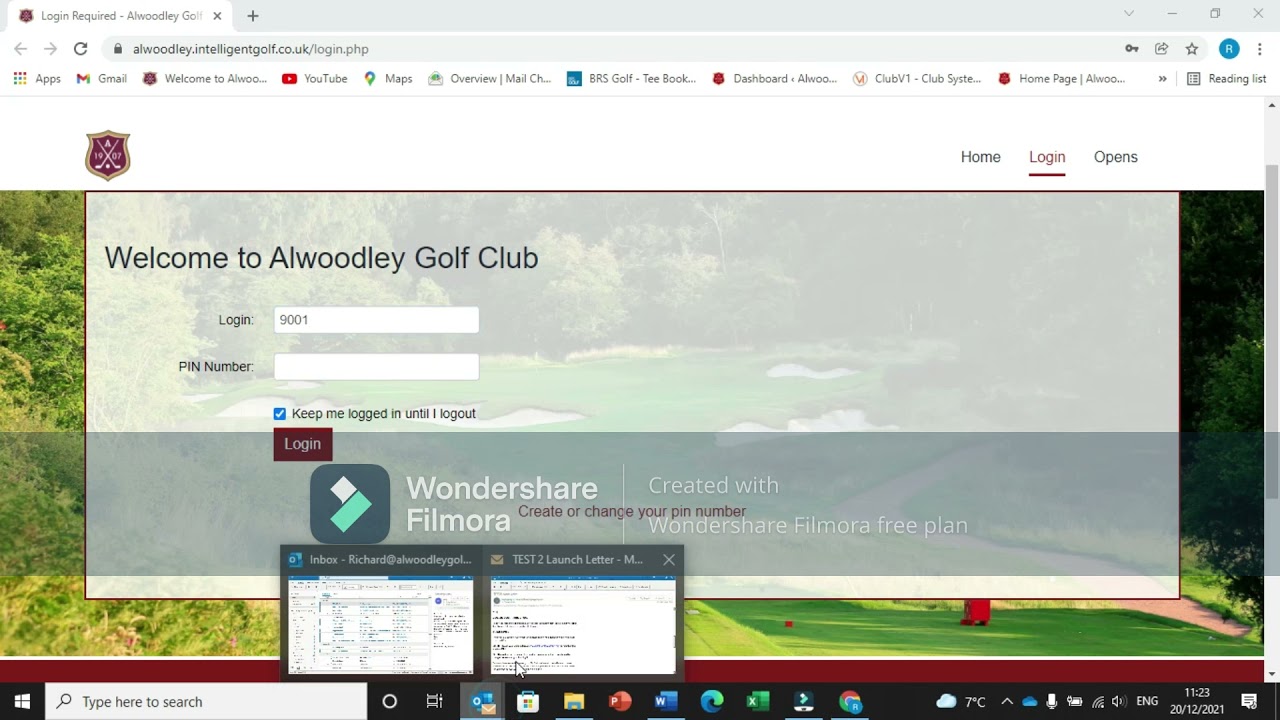Open the YouTube bookmark

tap(315, 78)
